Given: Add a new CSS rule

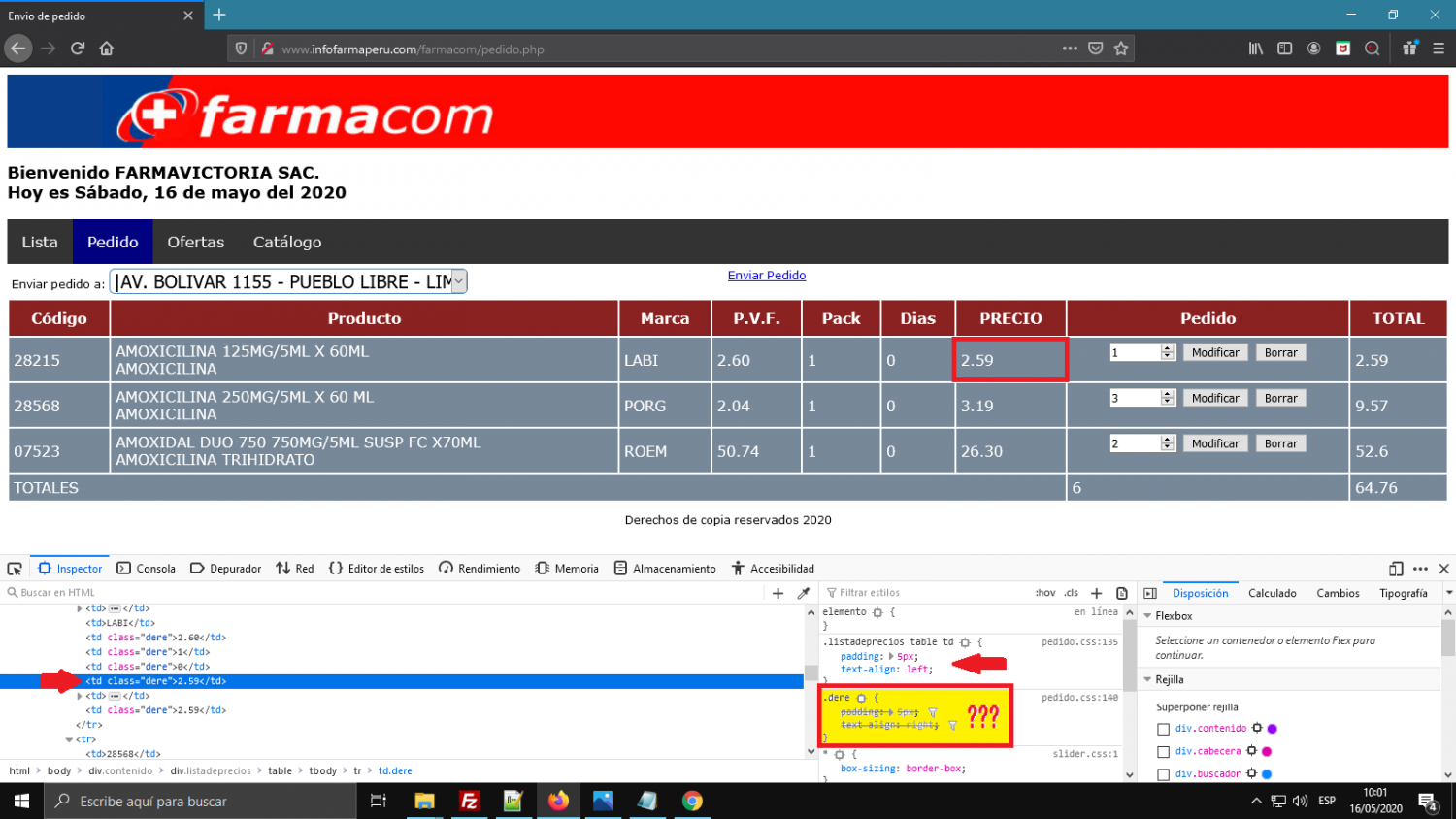Looking at the screenshot, I should tap(1096, 593).
